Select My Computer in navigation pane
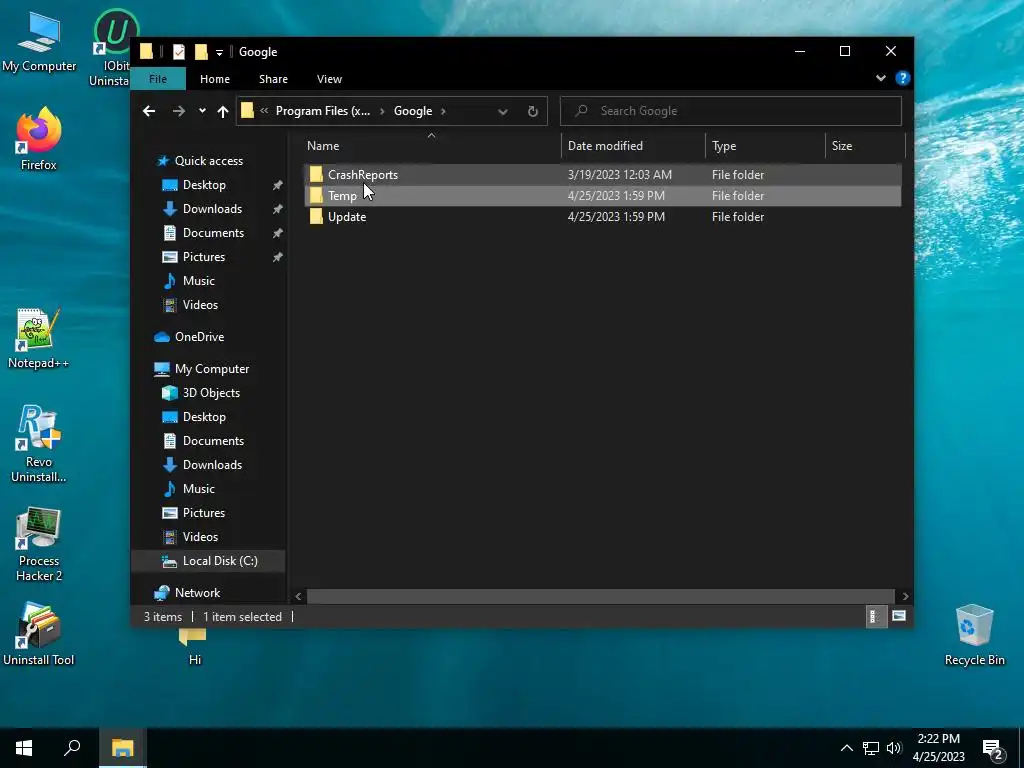1024x768 pixels. tap(212, 369)
